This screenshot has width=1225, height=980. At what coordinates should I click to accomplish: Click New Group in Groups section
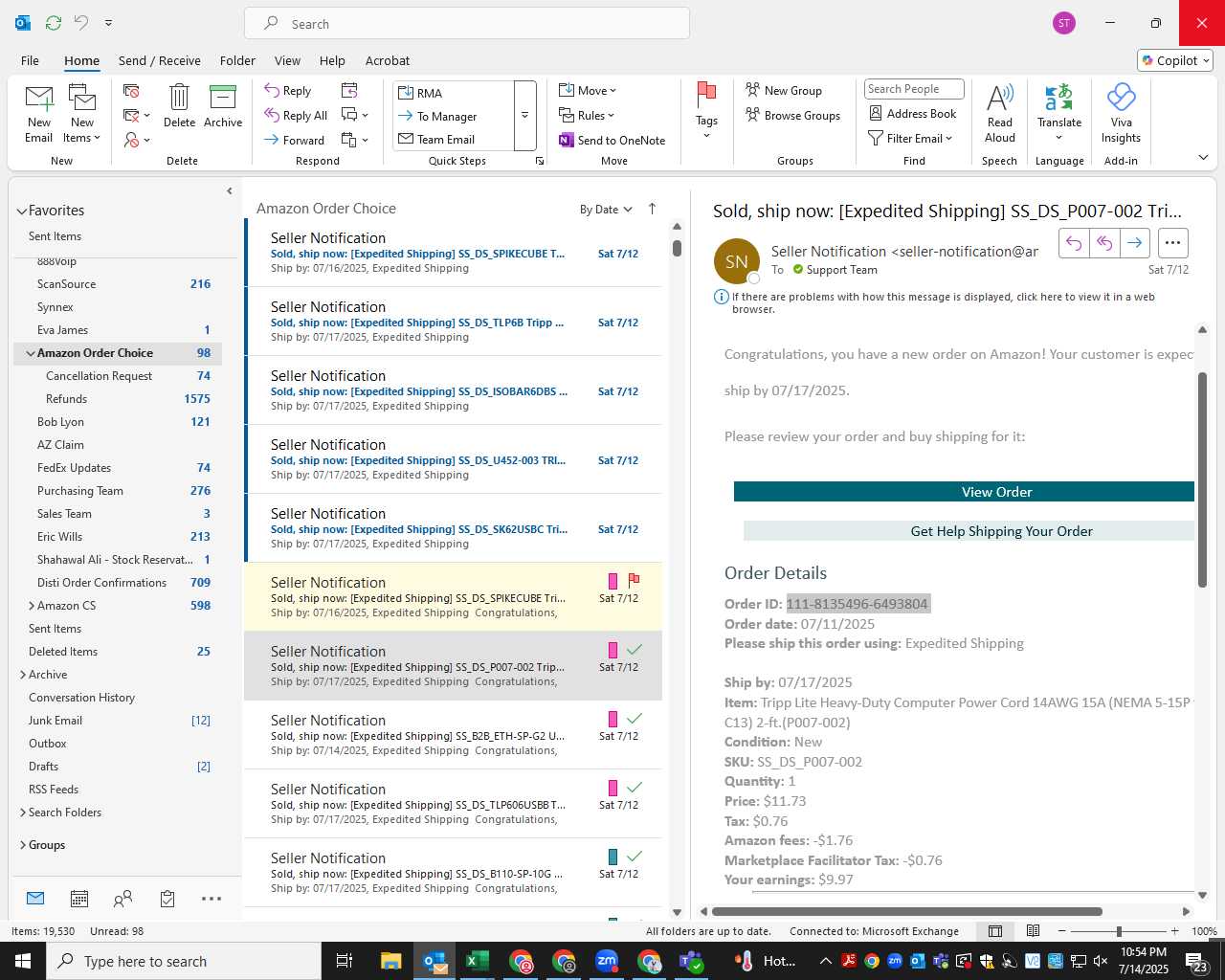(x=784, y=91)
